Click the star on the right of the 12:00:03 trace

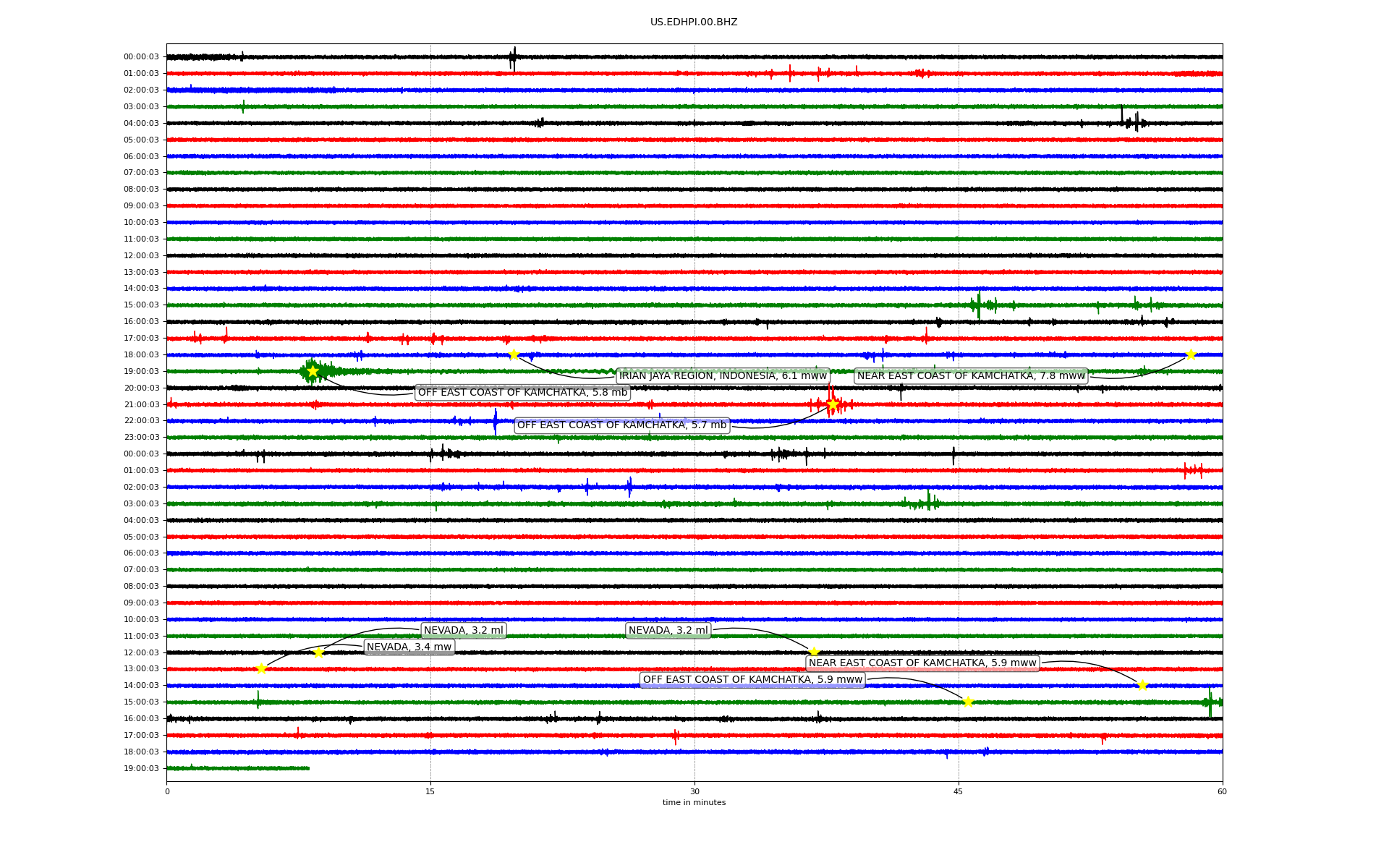point(814,652)
